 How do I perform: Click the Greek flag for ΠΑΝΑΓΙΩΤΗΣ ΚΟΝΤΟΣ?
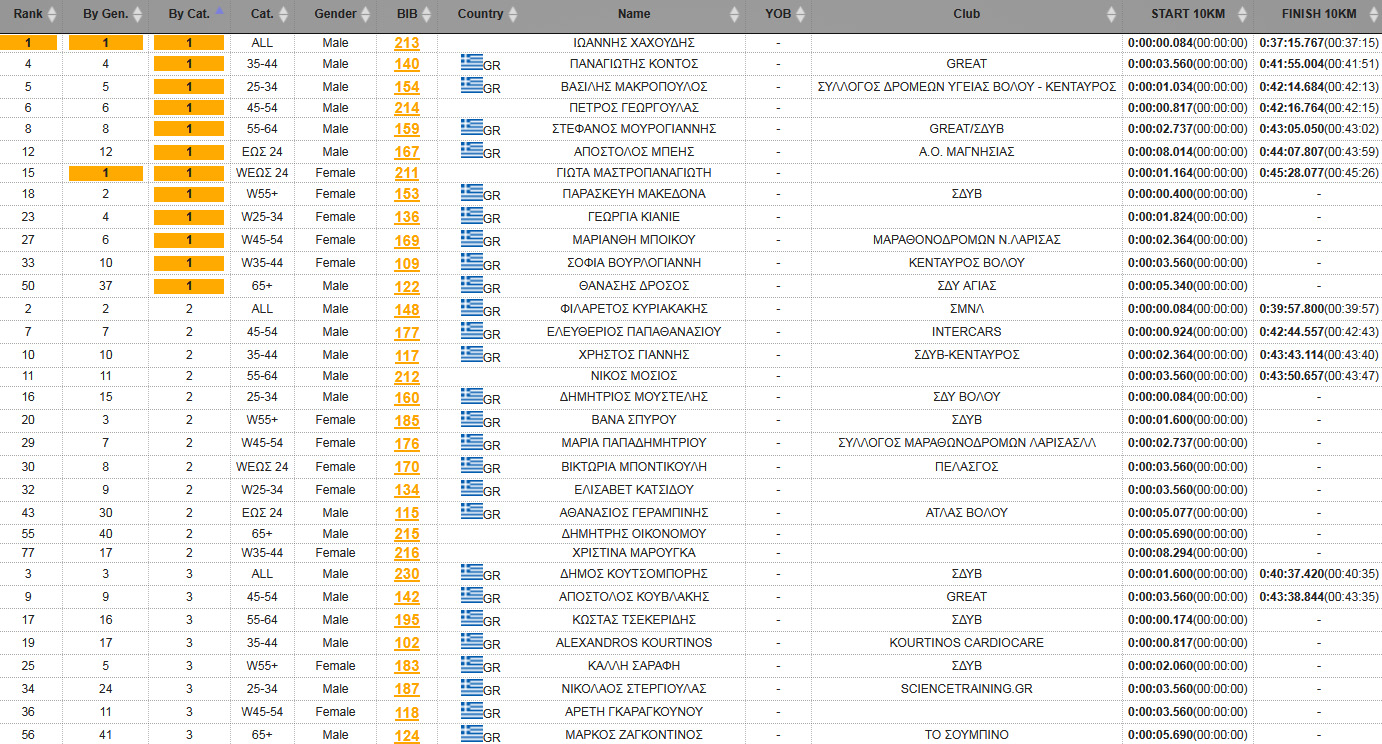pos(471,62)
